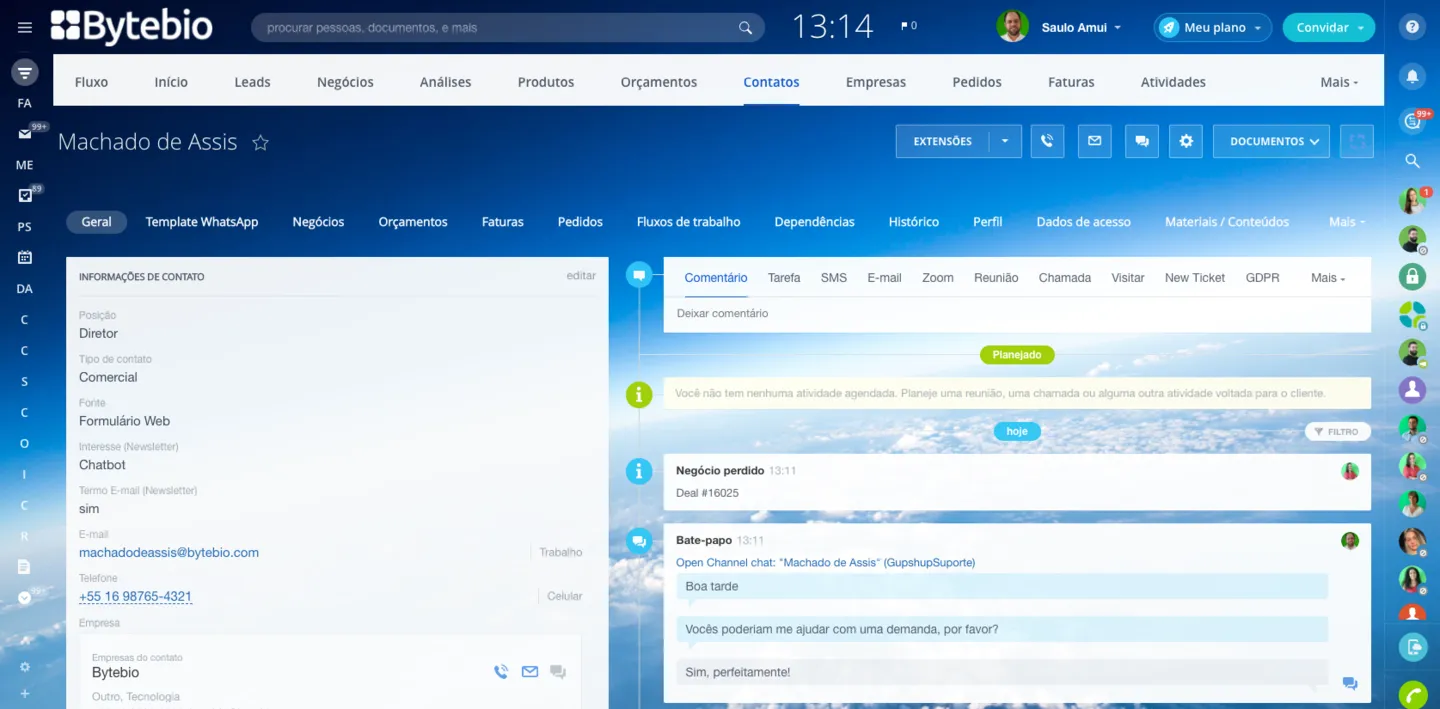The width and height of the screenshot is (1440, 709).
Task: Open Documentos dropdown
Action: (1271, 141)
